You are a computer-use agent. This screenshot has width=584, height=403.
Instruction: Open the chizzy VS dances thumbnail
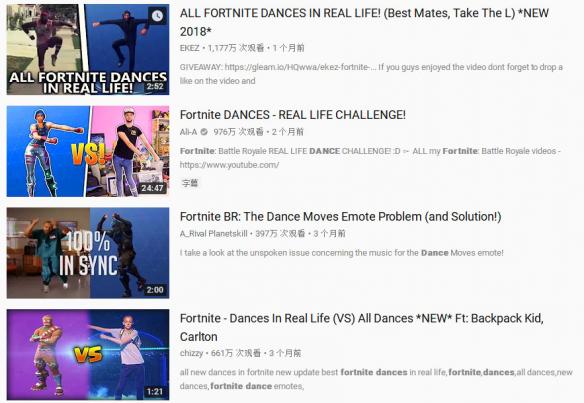coord(88,355)
